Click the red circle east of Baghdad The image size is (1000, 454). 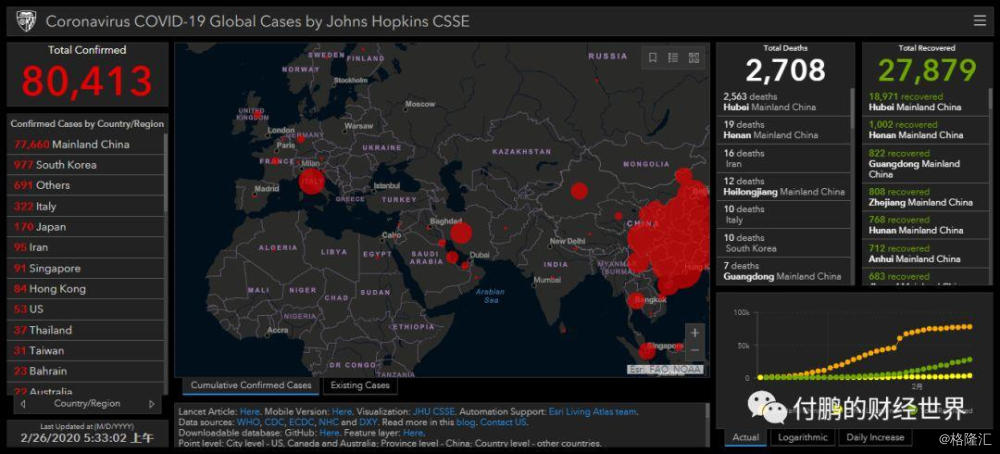click(x=460, y=233)
